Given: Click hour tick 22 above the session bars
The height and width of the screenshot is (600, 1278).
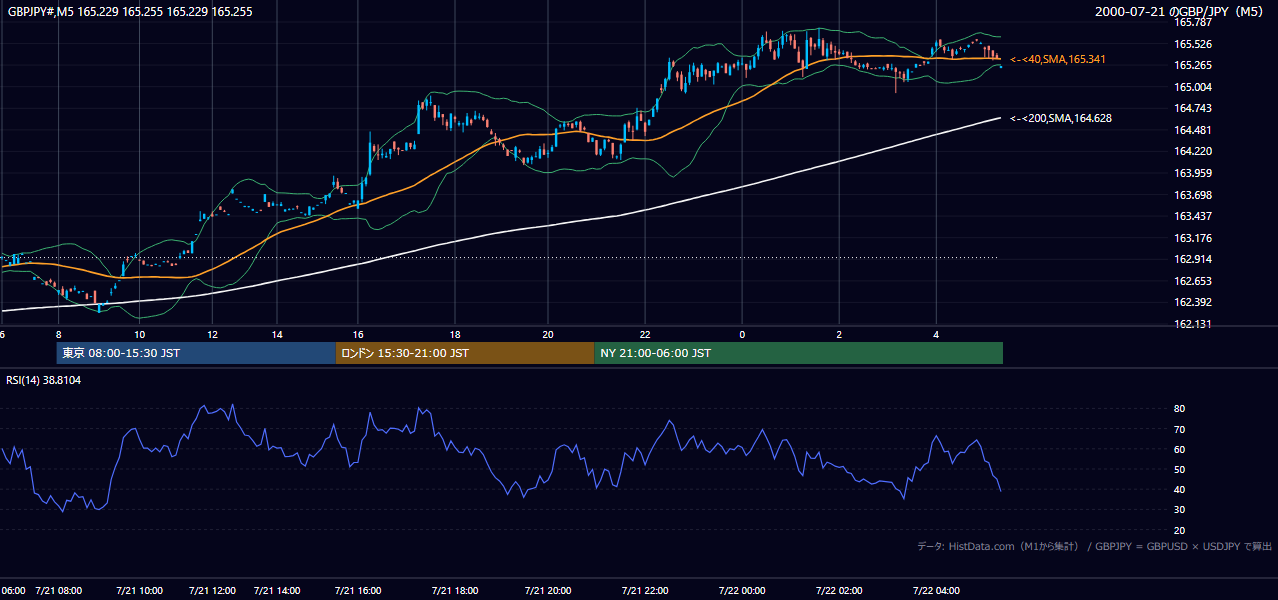Looking at the screenshot, I should pos(646,334).
